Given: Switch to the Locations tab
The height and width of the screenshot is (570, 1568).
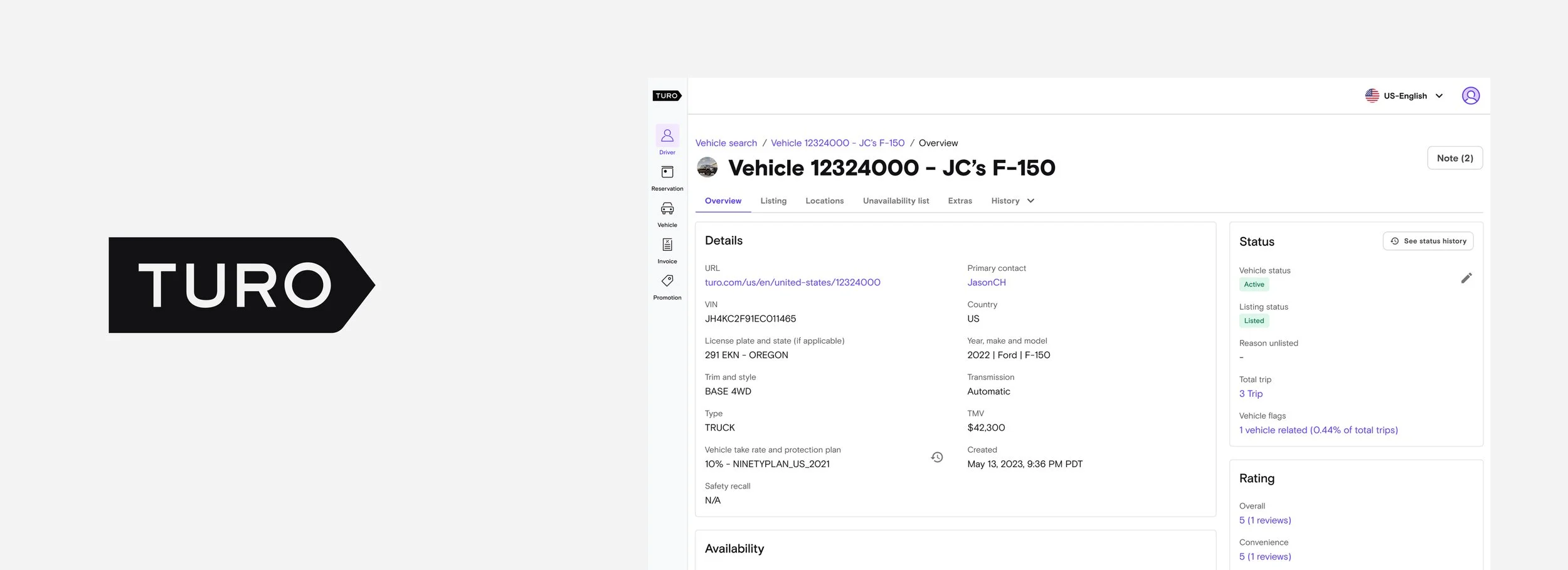Looking at the screenshot, I should (x=825, y=201).
